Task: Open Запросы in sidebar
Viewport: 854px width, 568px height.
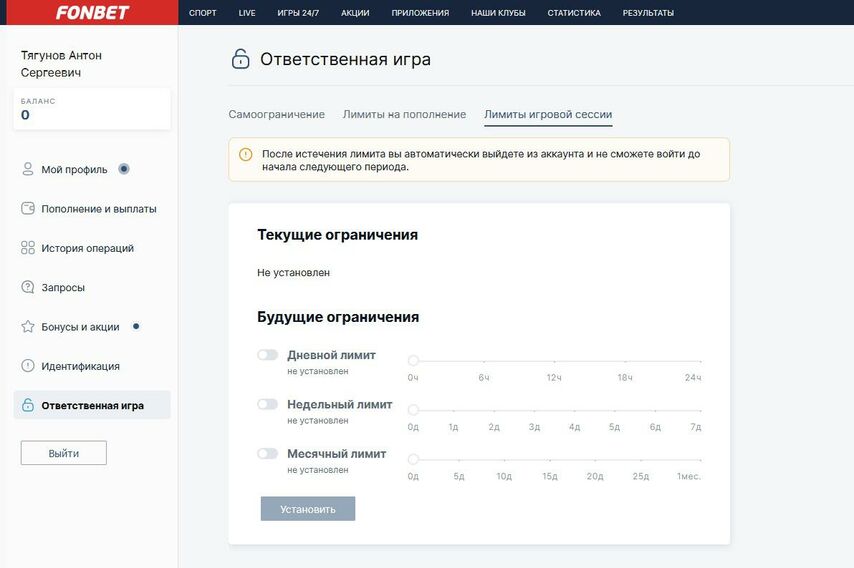Action: pyautogui.click(x=92, y=287)
